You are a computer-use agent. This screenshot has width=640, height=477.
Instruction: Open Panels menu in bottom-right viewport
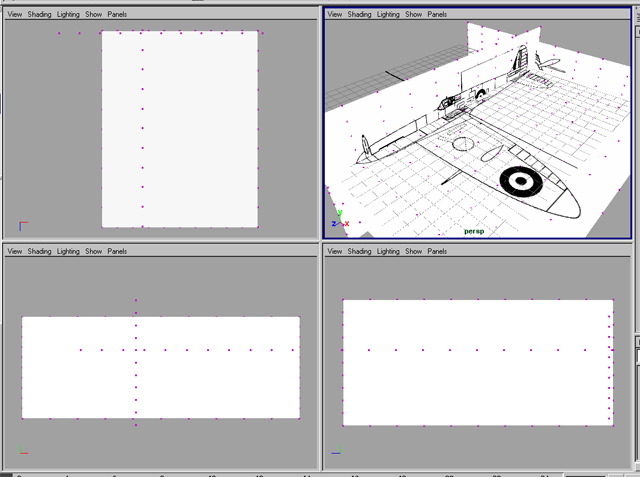tap(437, 251)
